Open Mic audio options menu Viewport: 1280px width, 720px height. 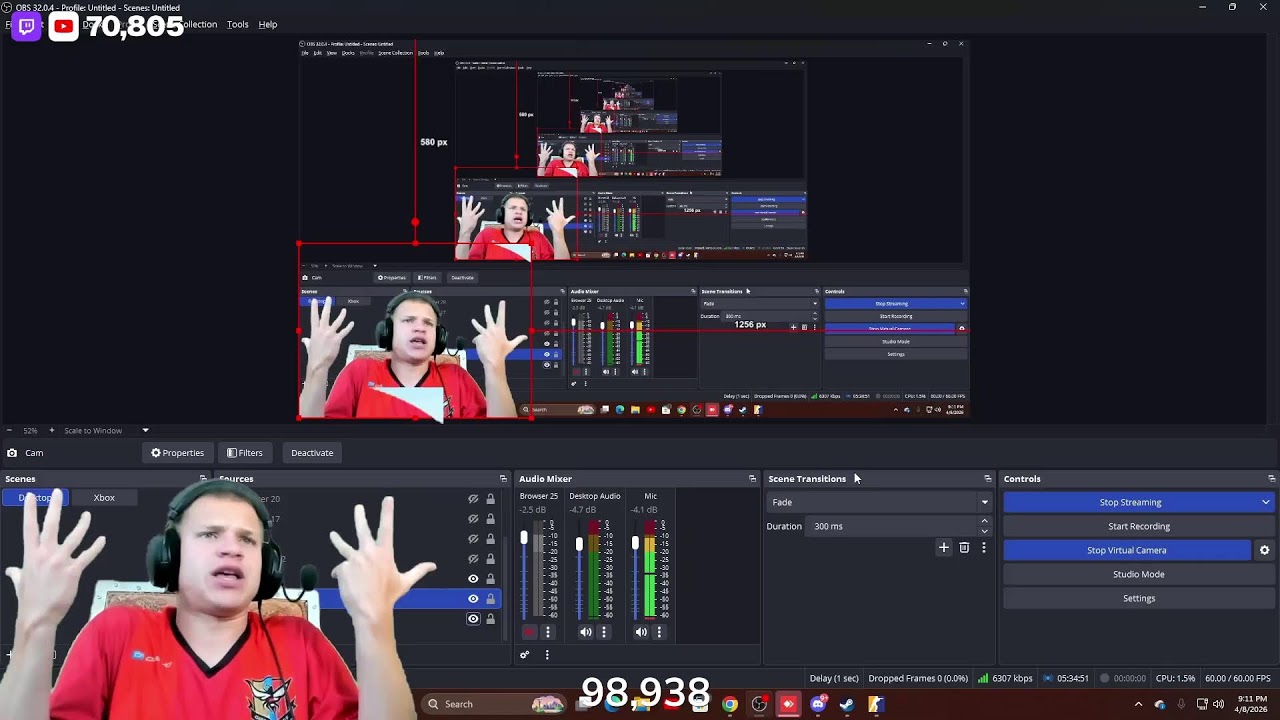(x=659, y=632)
